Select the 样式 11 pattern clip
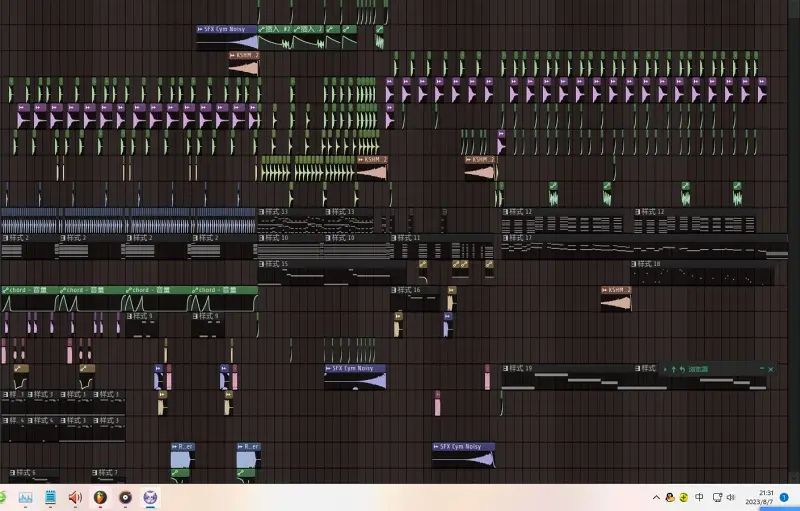Image resolution: width=800 pixels, height=511 pixels. coord(442,247)
